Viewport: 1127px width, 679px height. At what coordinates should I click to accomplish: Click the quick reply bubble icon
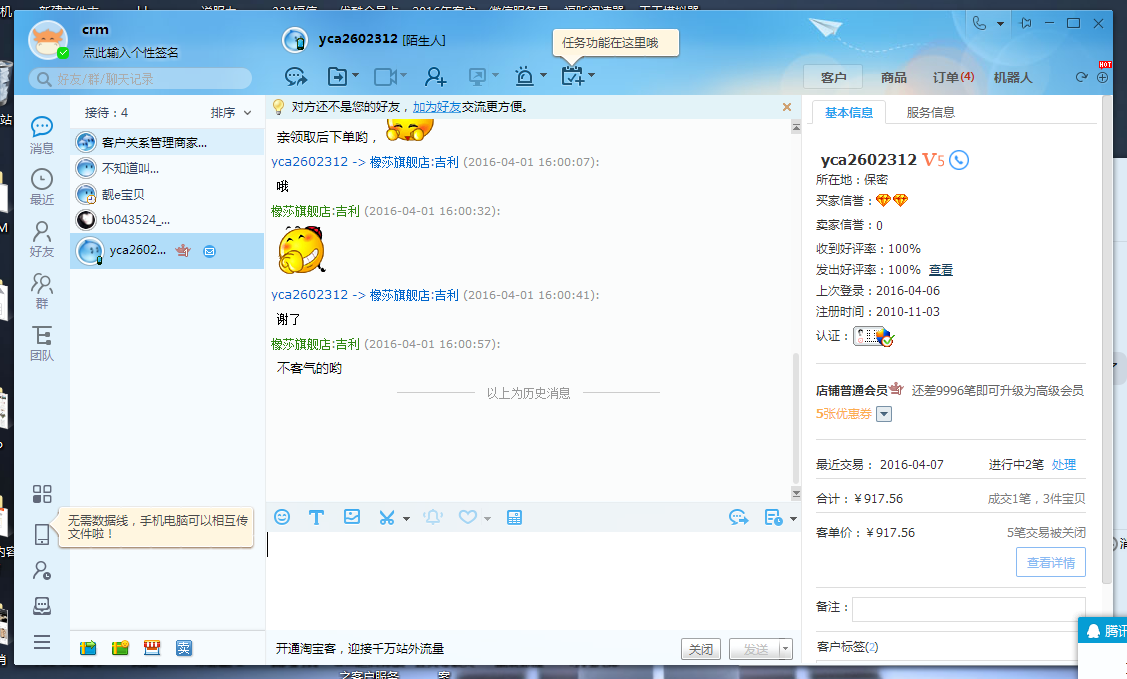tap(738, 517)
